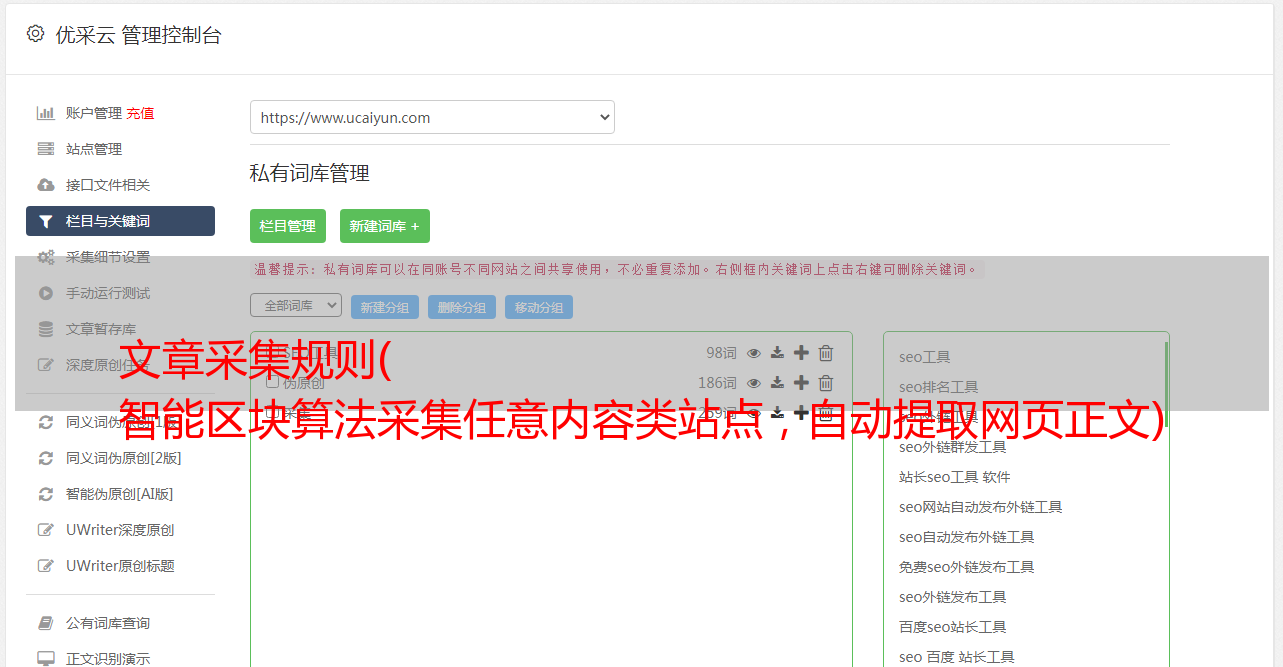Import keywords into the 186词 library
This screenshot has width=1283, height=667.
[777, 382]
